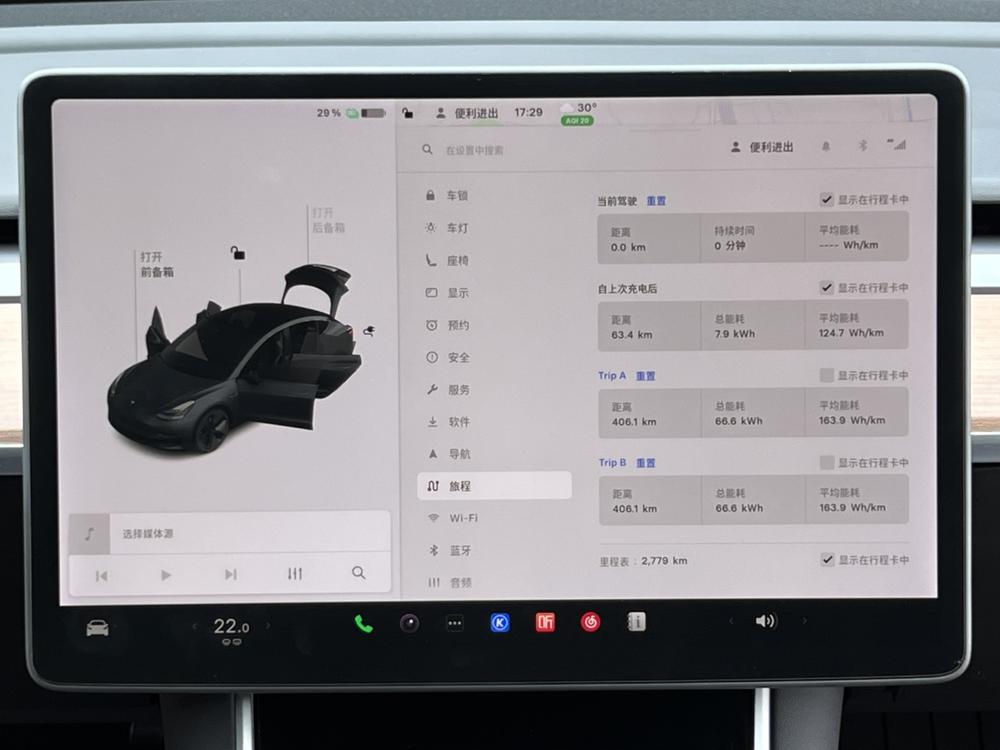The height and width of the screenshot is (750, 1000).
Task: Open the front trunk (打开前备箱)
Action: tap(157, 264)
